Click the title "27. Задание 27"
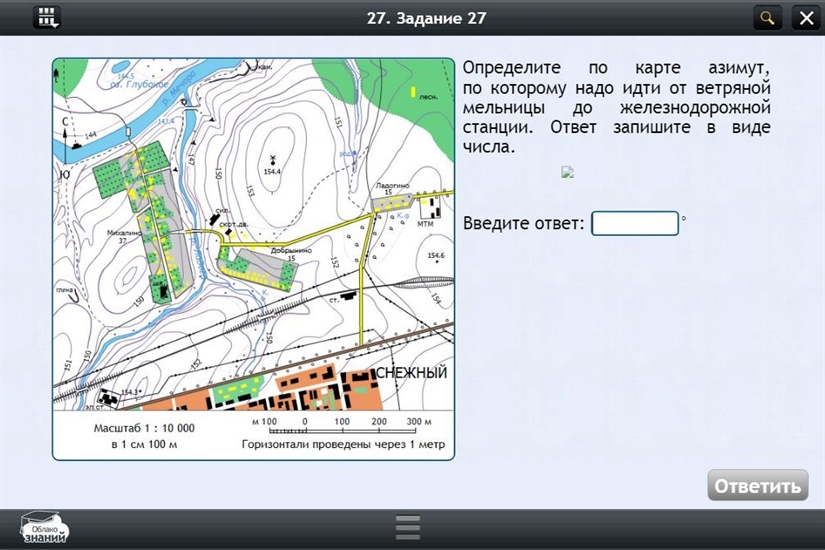The image size is (825, 550). point(412,17)
